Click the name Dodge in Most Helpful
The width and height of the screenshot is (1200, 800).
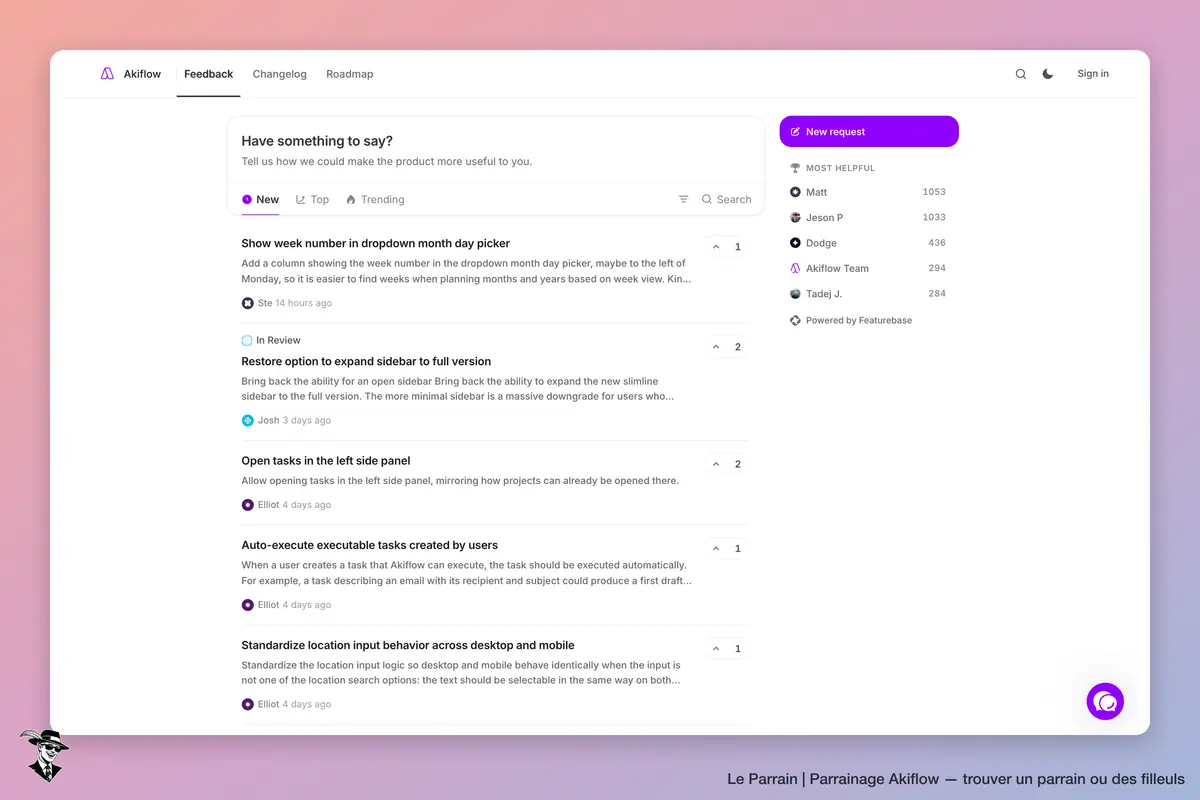[821, 243]
